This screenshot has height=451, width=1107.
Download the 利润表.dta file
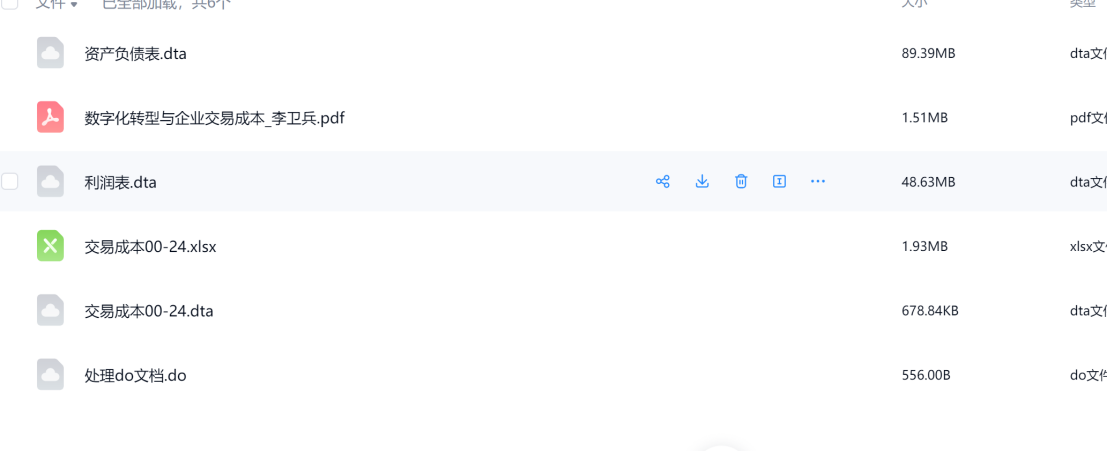[x=702, y=181]
